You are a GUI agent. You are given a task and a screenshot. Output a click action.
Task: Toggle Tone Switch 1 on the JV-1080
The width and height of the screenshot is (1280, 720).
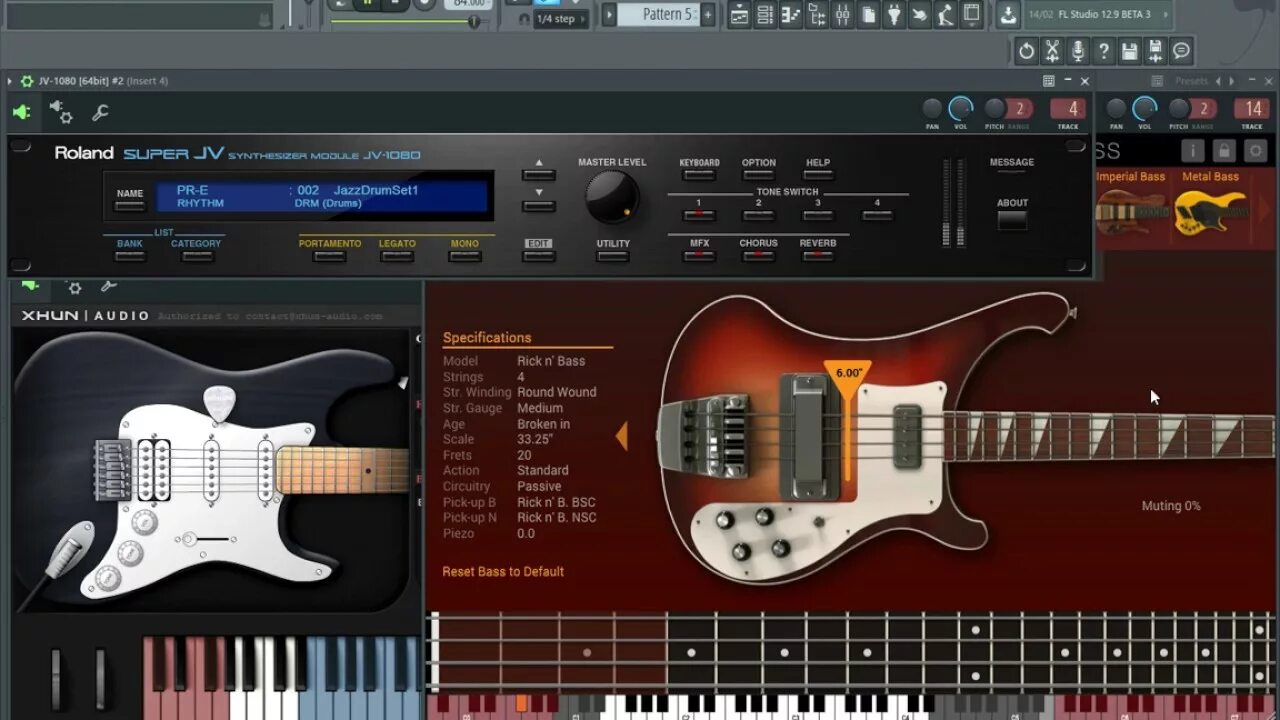(x=698, y=213)
